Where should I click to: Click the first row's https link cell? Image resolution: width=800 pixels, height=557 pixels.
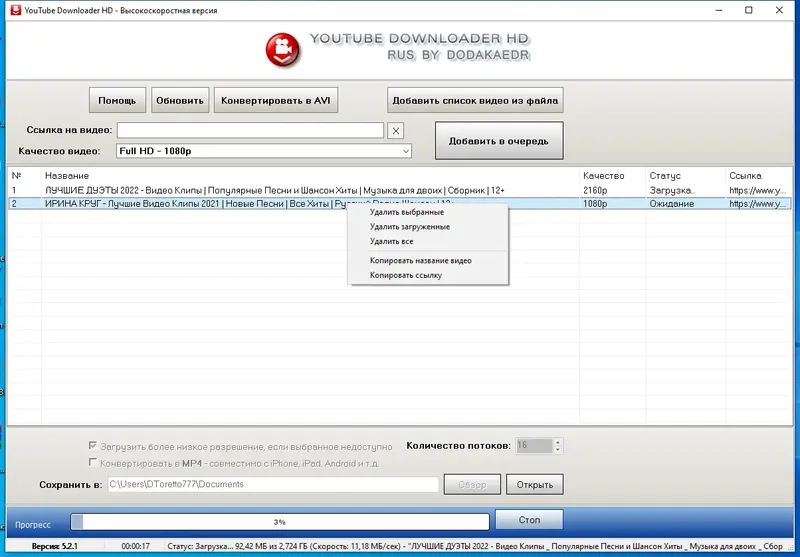[x=758, y=190]
